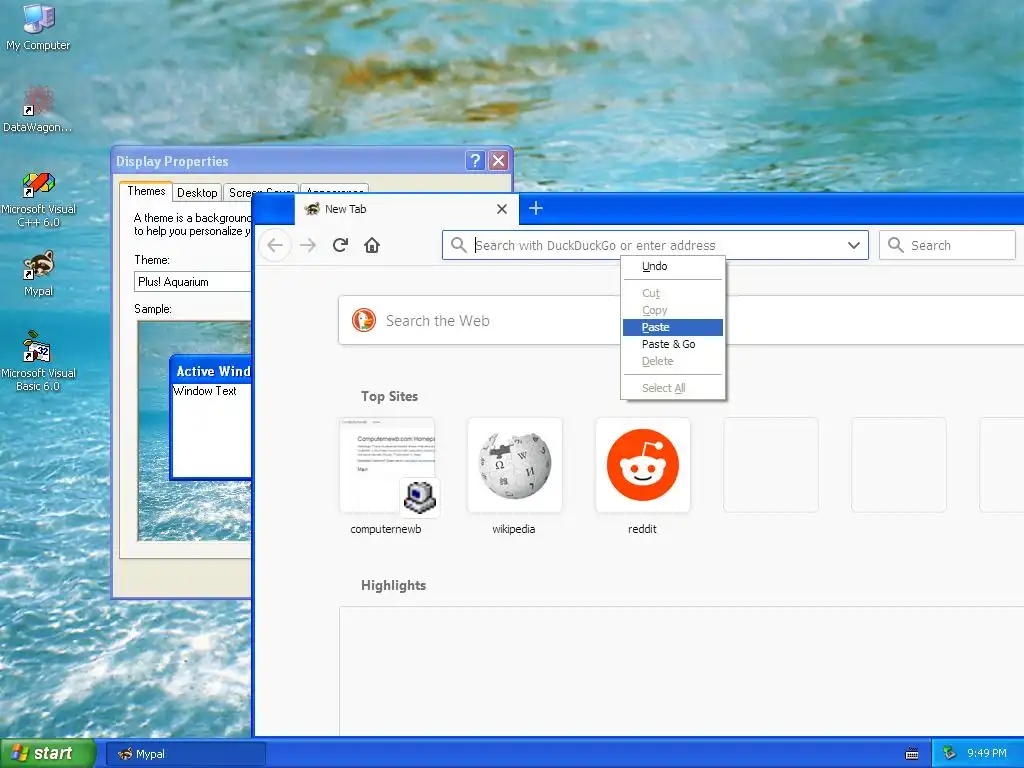Click the address bar input field
Viewport: 1024px width, 768px height.
coord(656,246)
